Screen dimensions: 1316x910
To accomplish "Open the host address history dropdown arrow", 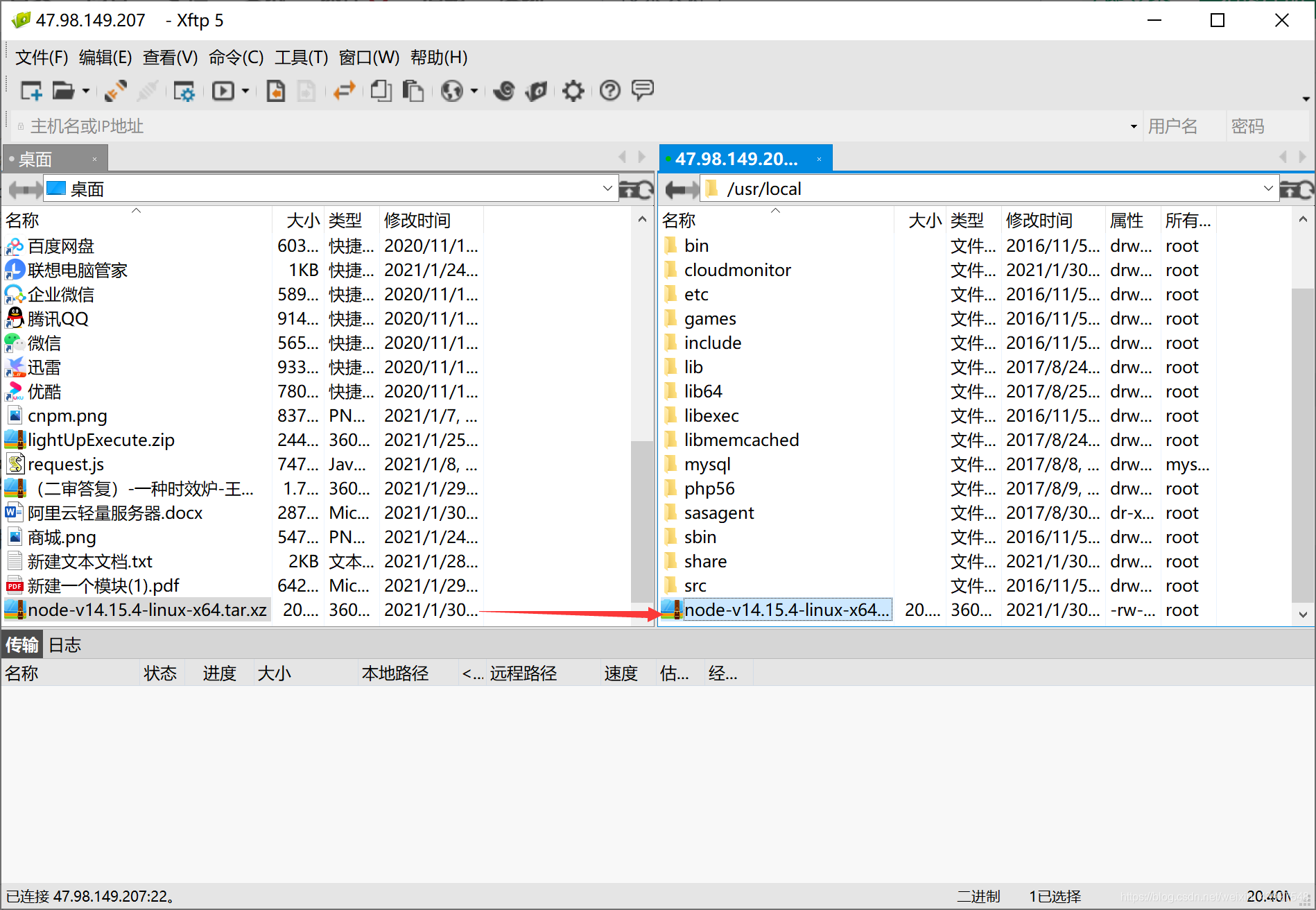I will pyautogui.click(x=1134, y=126).
